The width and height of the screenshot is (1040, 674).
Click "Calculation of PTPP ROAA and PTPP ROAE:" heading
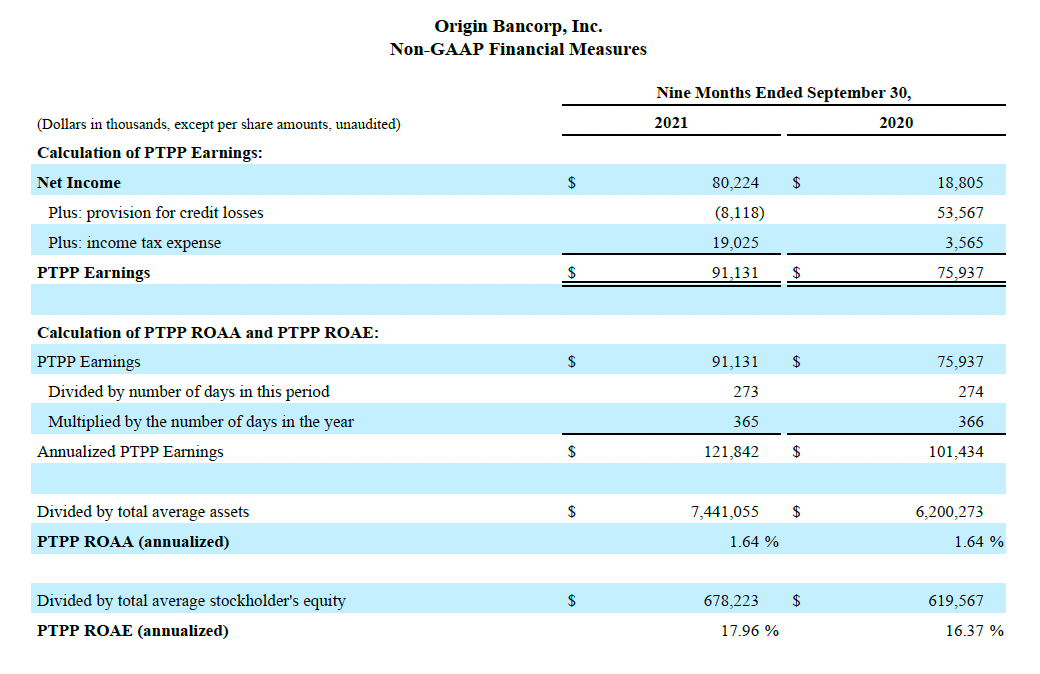click(x=208, y=333)
